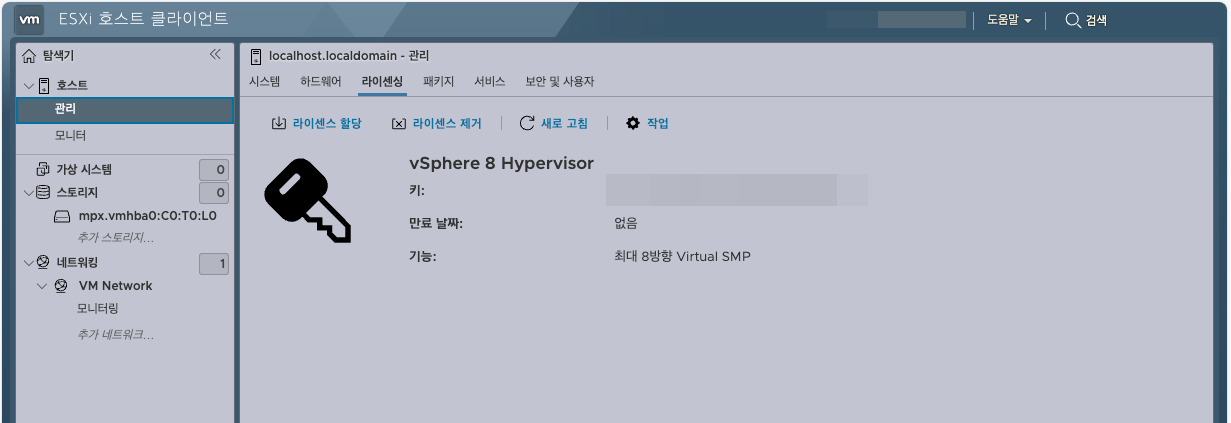This screenshot has width=1231, height=423.
Task: Collapse the VM Network tree node
Action: point(42,286)
